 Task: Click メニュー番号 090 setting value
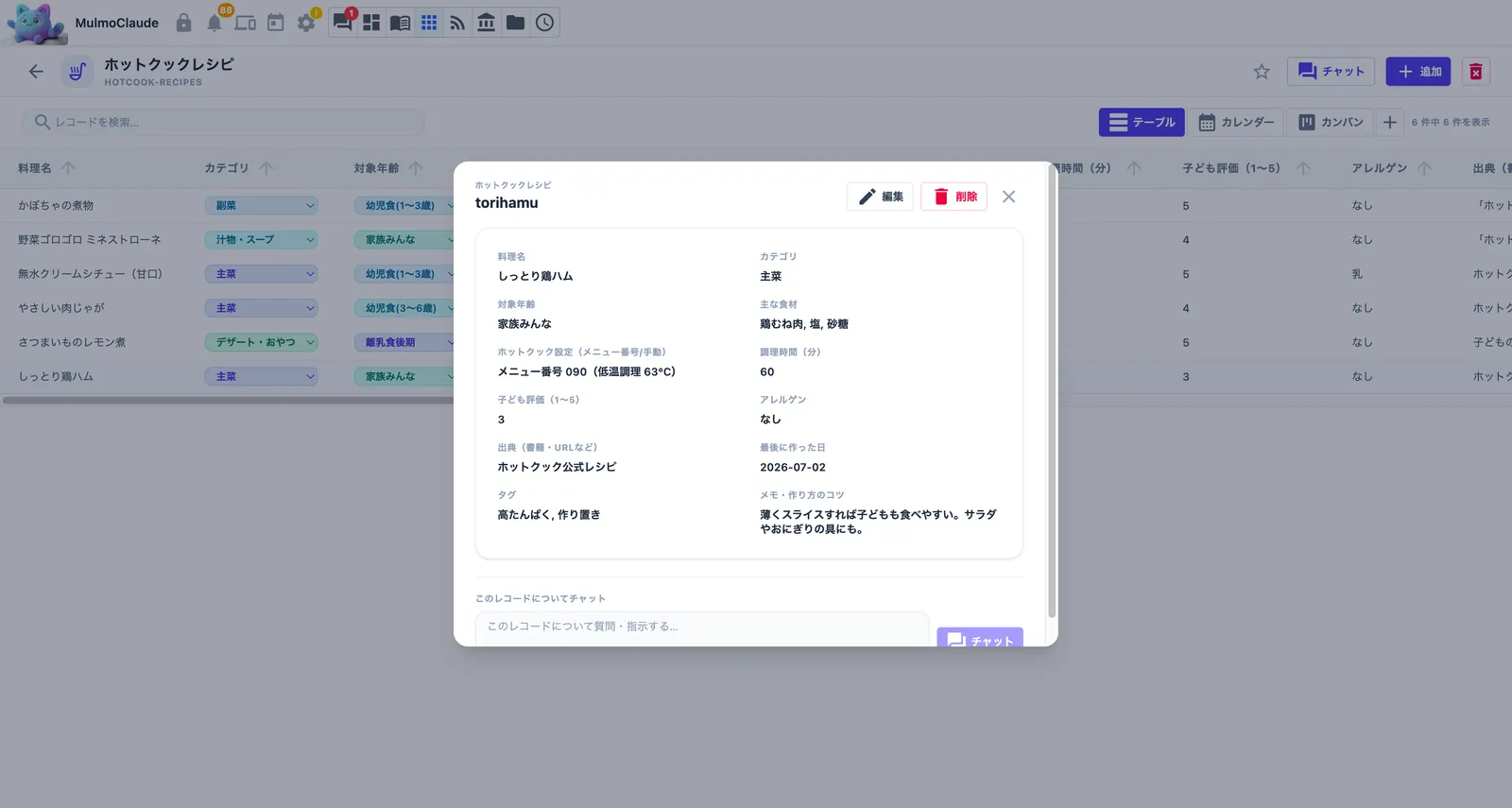point(587,371)
